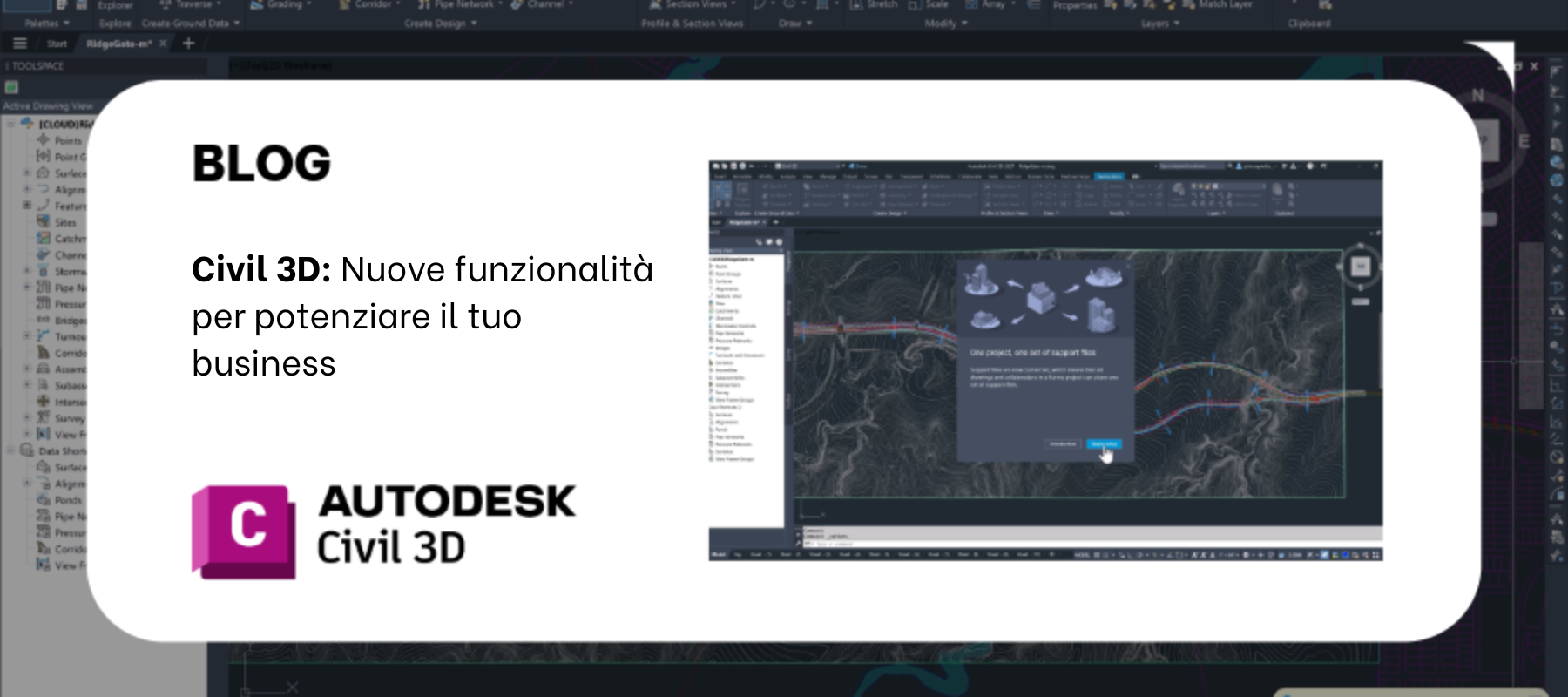The image size is (1568, 697).
Task: Expand the Survey tree node
Action: click(x=27, y=417)
